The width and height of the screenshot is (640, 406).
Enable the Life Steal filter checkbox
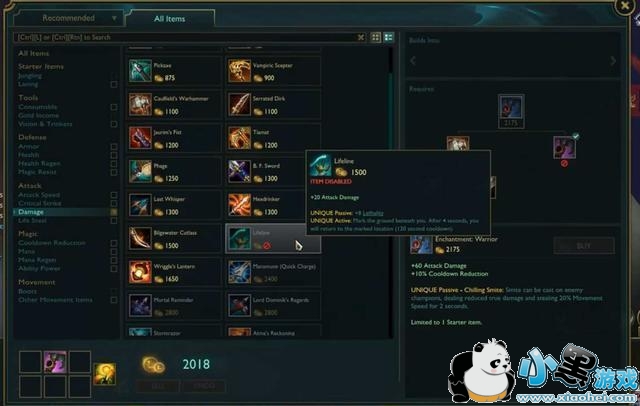(x=114, y=221)
